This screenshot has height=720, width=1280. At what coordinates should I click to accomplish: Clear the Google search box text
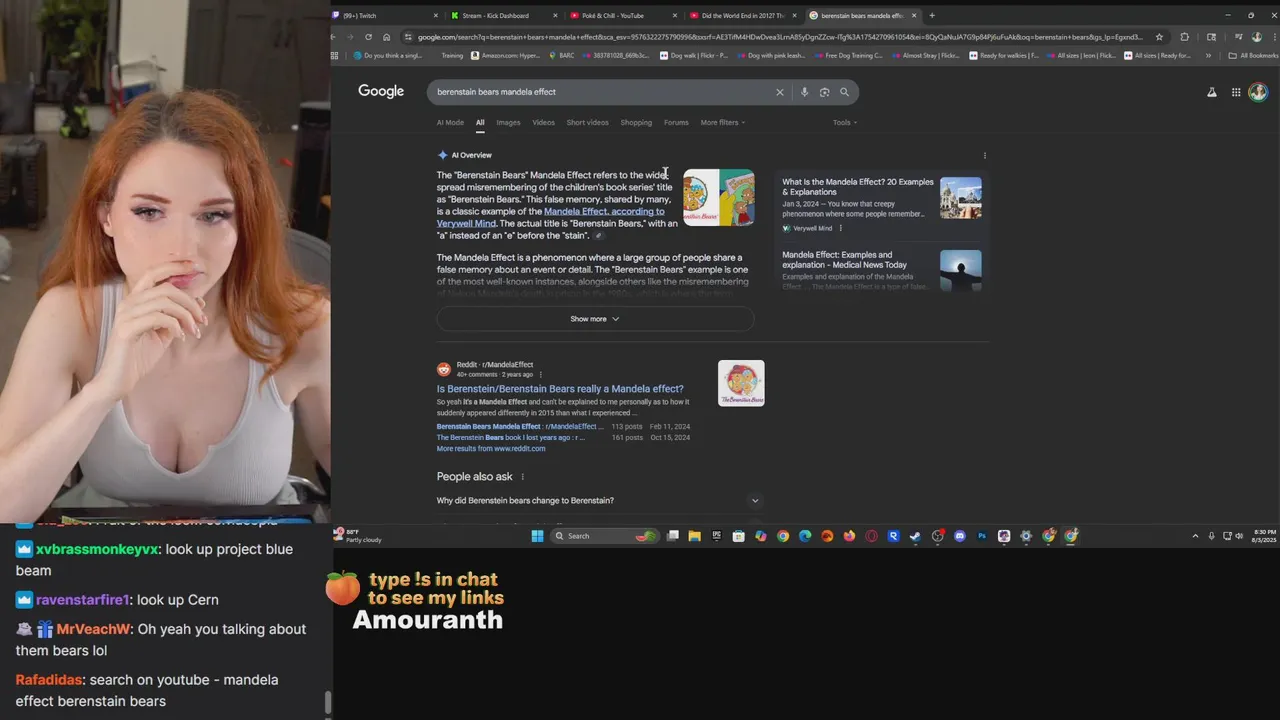tap(780, 92)
